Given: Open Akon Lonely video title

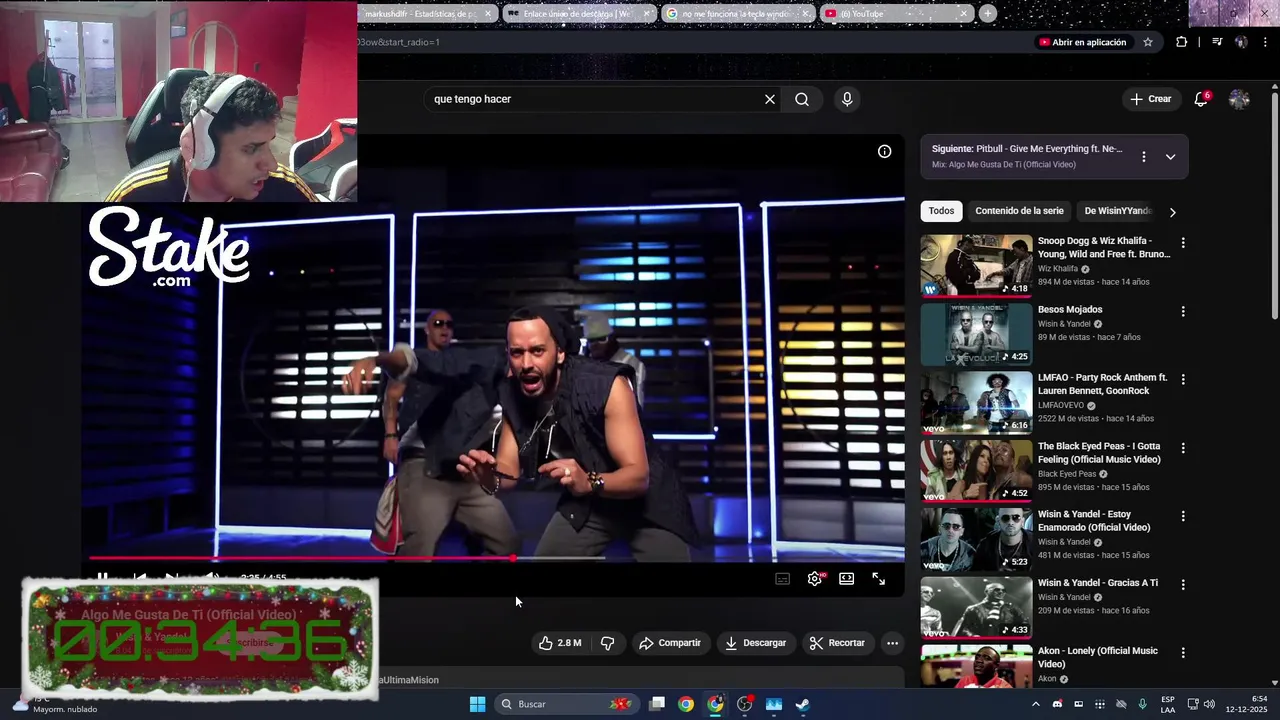Looking at the screenshot, I should 1097,657.
